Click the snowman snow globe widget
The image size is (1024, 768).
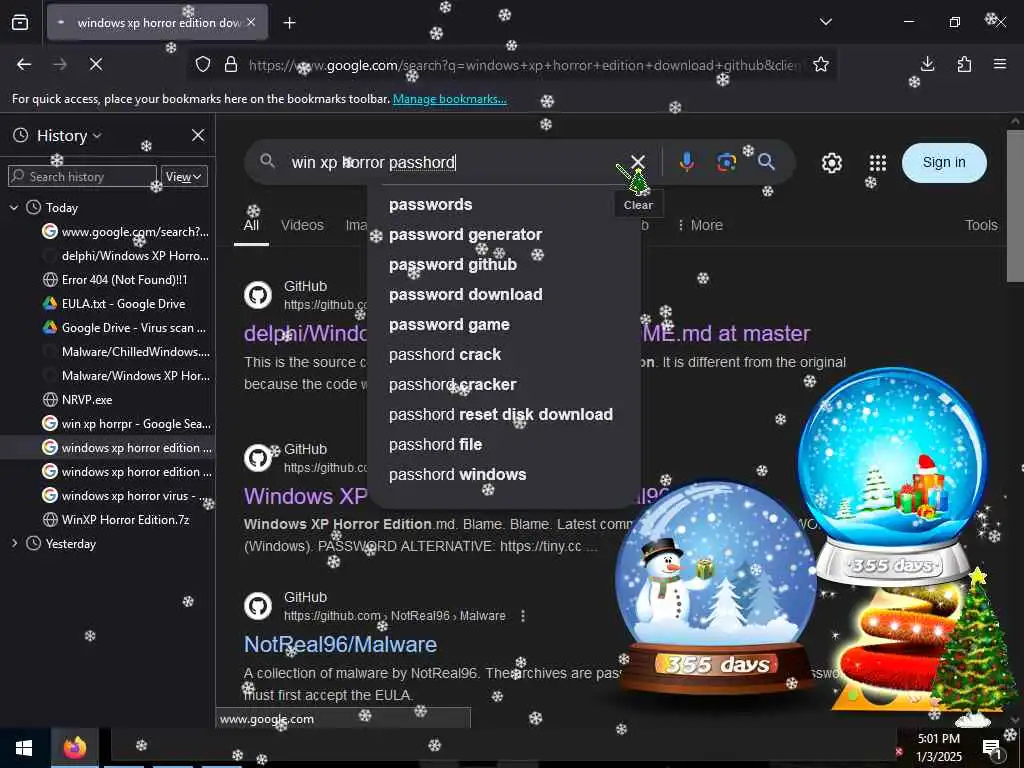716,588
